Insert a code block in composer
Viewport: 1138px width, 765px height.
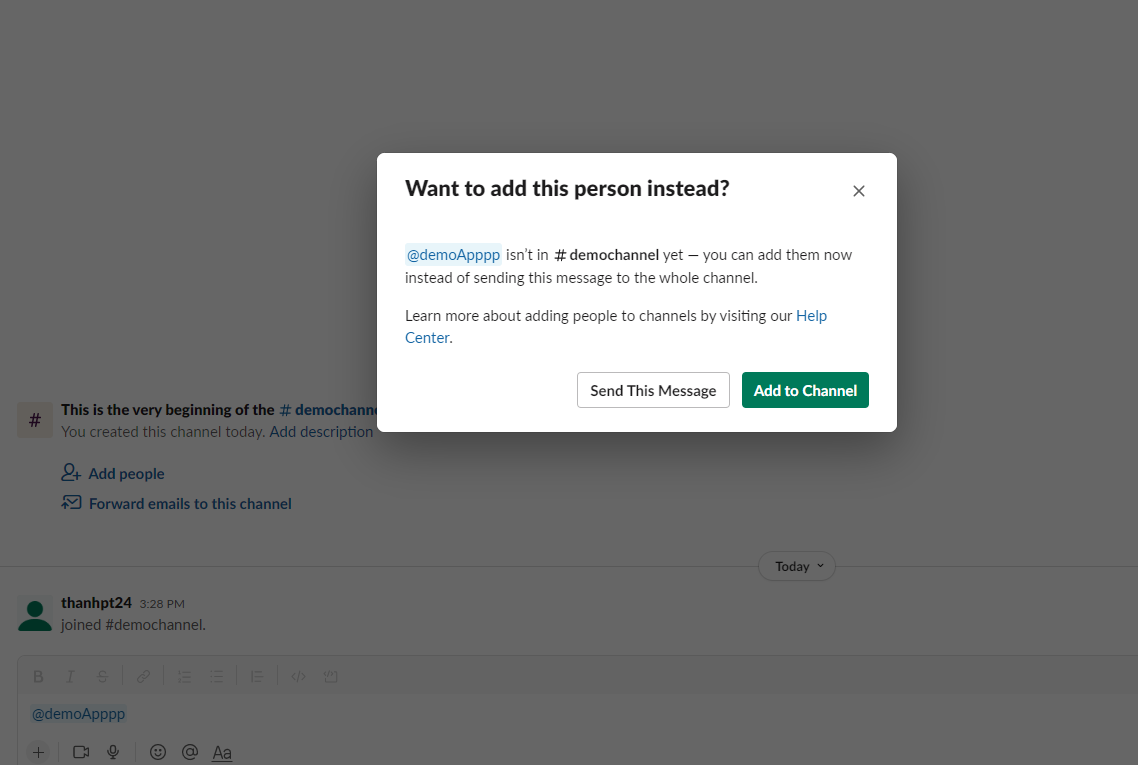pyautogui.click(x=330, y=676)
